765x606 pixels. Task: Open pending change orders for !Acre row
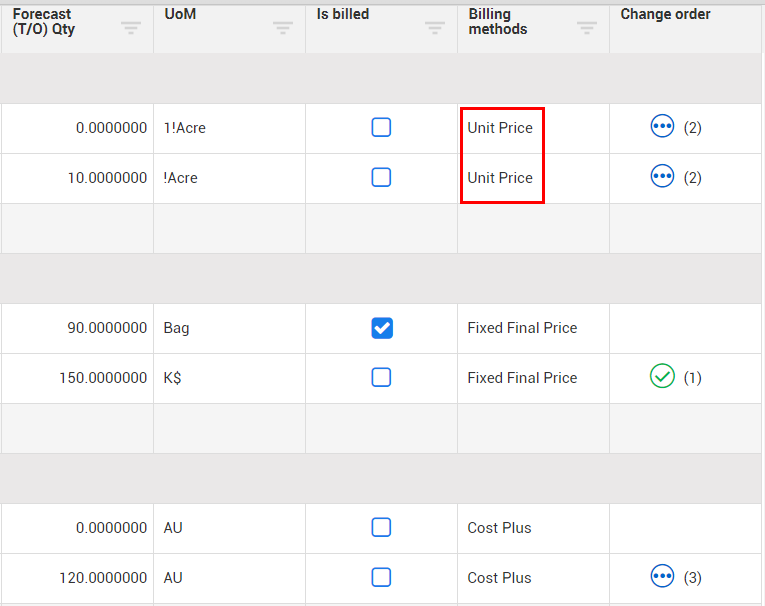[x=662, y=177]
